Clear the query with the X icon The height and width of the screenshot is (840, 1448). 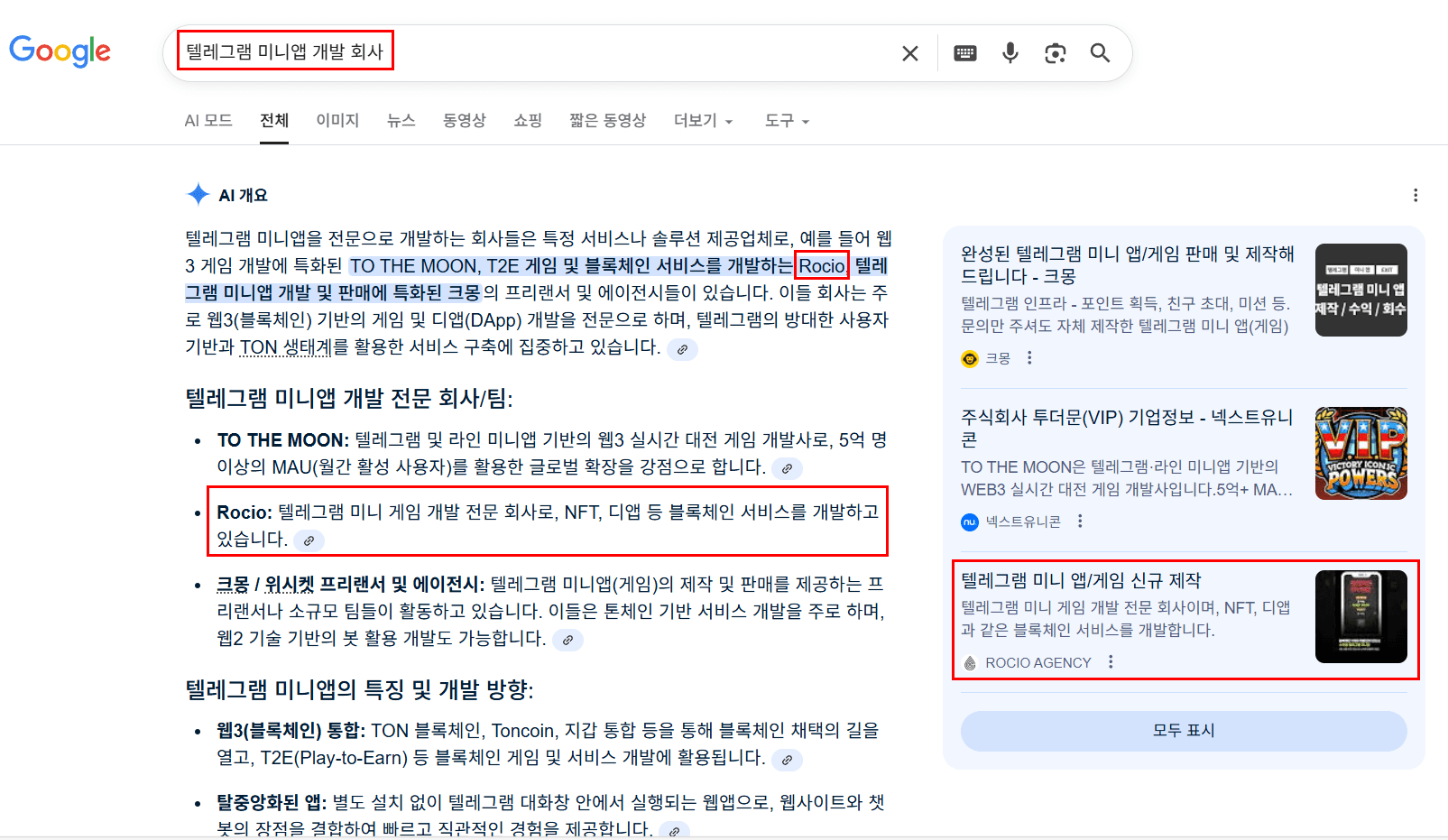(909, 53)
